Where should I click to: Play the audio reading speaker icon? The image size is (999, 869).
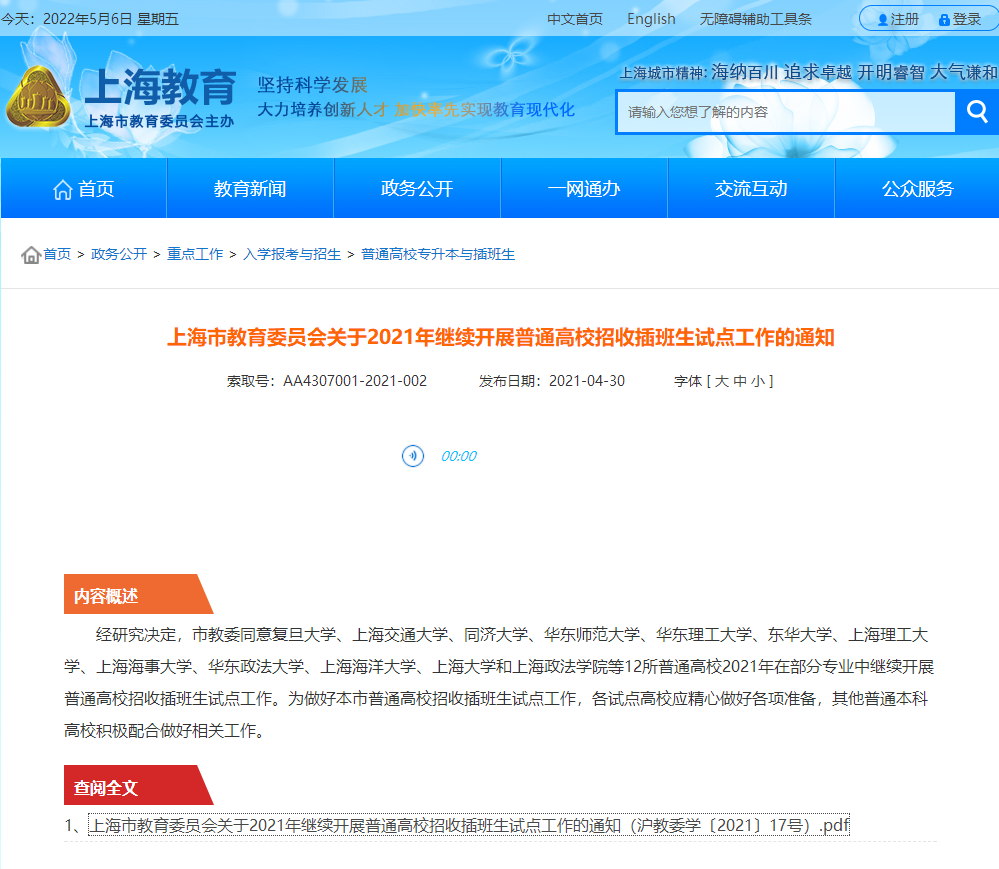413,456
